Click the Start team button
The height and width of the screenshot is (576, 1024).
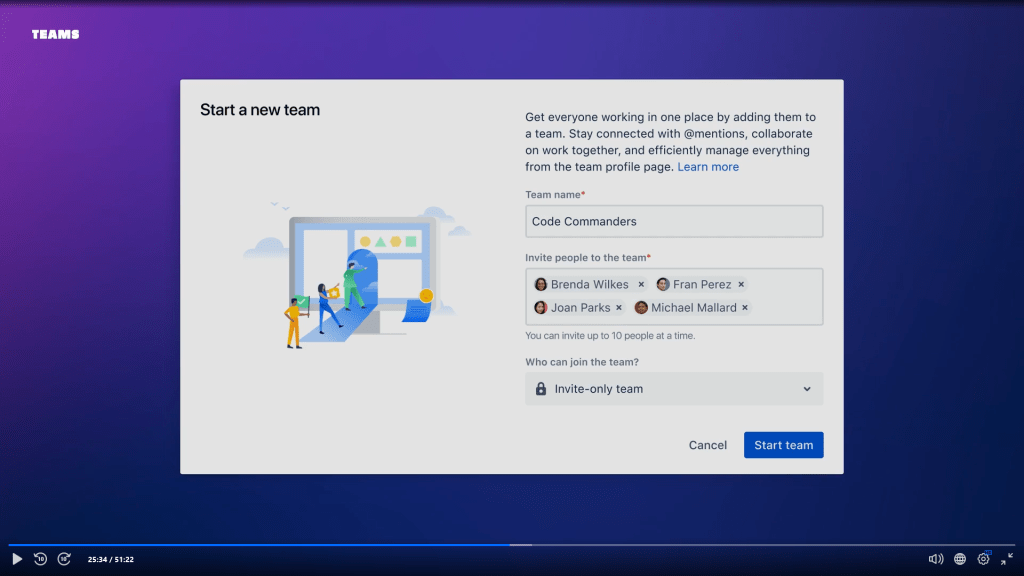(x=783, y=445)
